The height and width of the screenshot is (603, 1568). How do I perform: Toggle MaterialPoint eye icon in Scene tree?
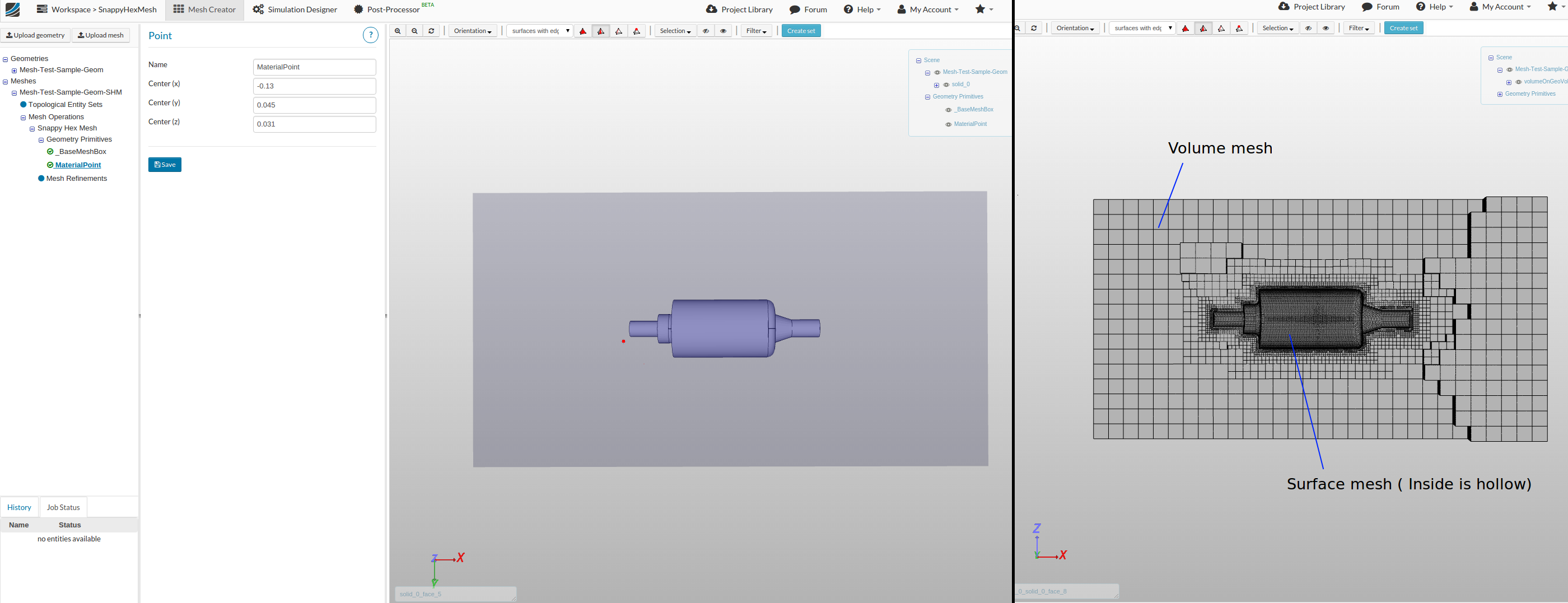[948, 125]
